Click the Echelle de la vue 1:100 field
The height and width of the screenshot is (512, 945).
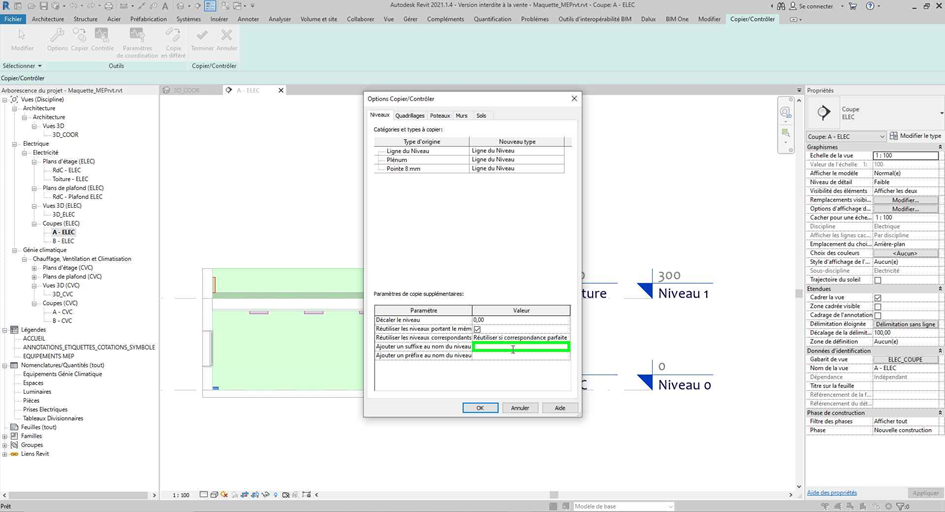[905, 155]
